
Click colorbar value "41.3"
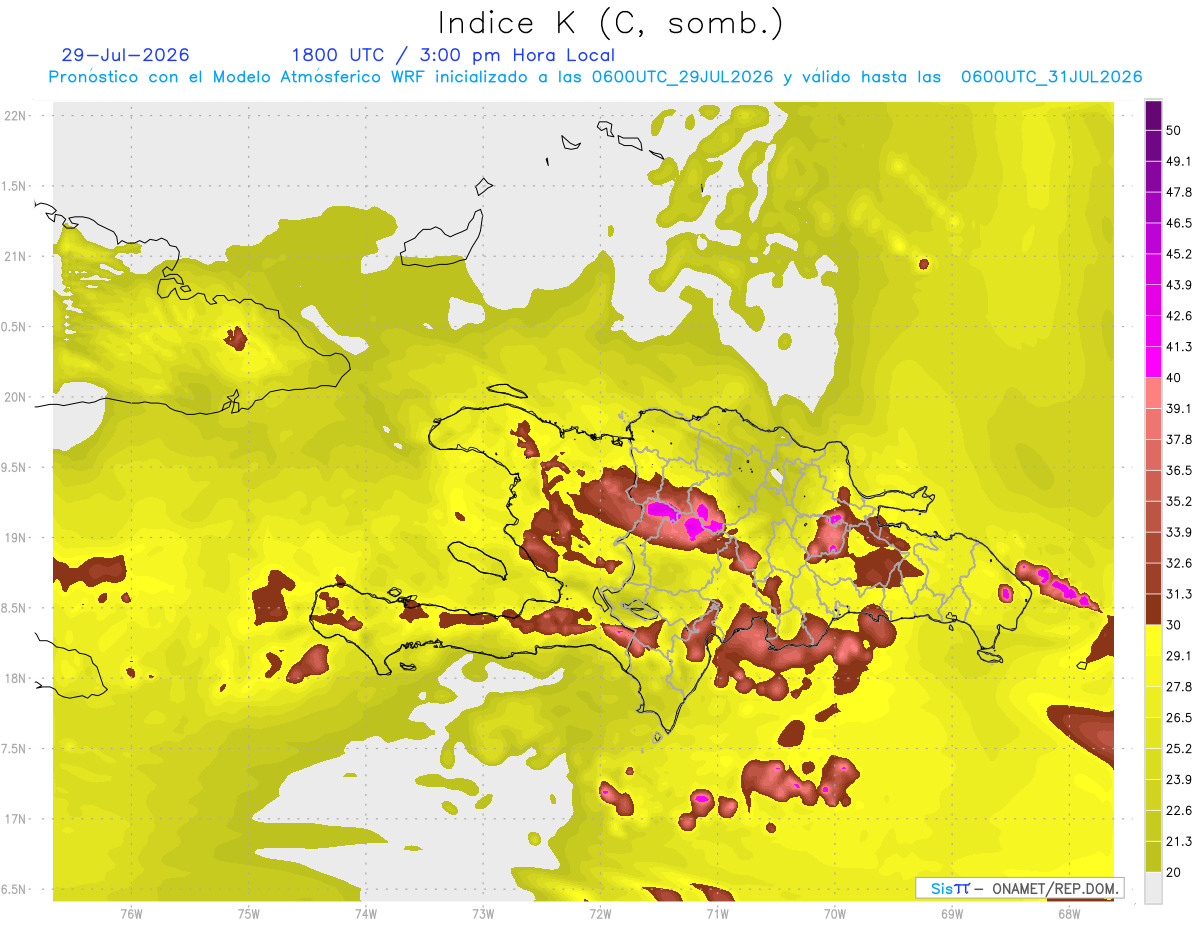click(1178, 347)
